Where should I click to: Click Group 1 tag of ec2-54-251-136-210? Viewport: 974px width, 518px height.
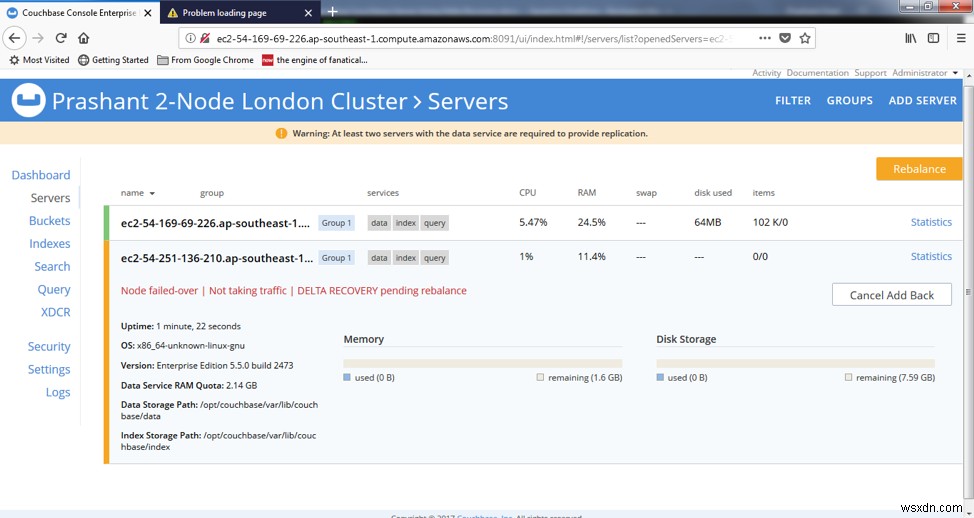336,258
